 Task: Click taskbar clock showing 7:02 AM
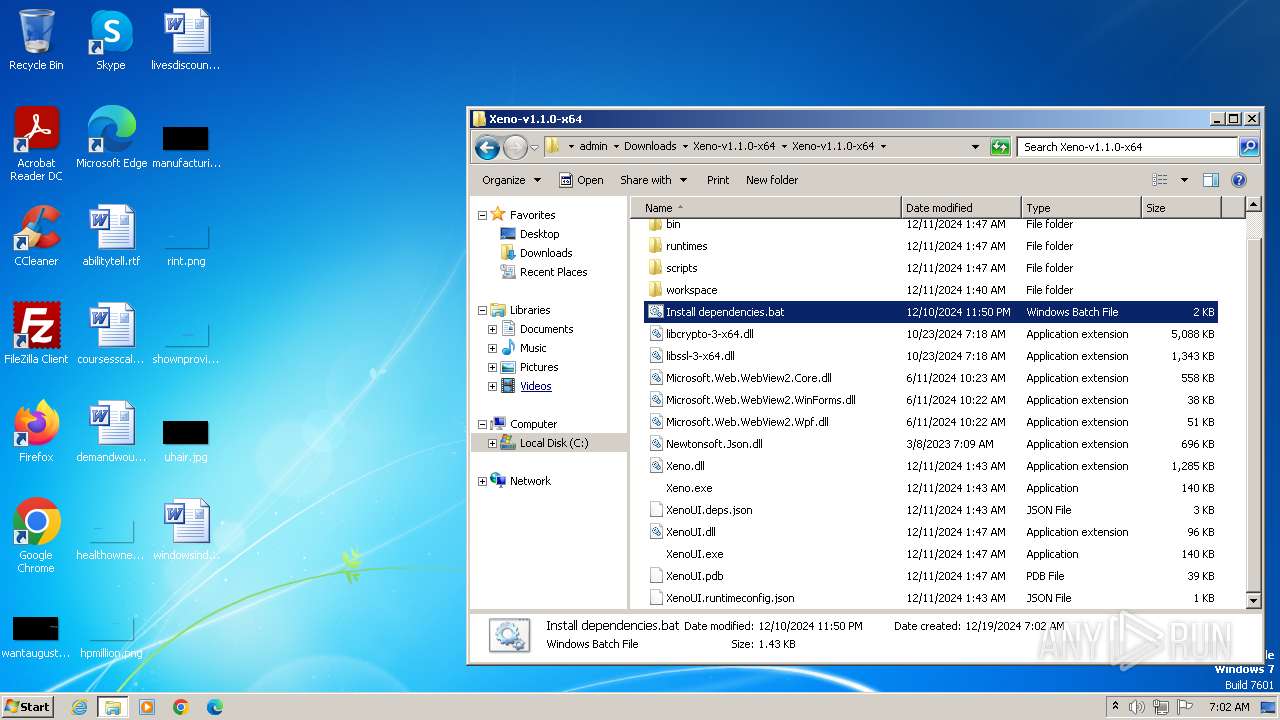pyautogui.click(x=1229, y=707)
